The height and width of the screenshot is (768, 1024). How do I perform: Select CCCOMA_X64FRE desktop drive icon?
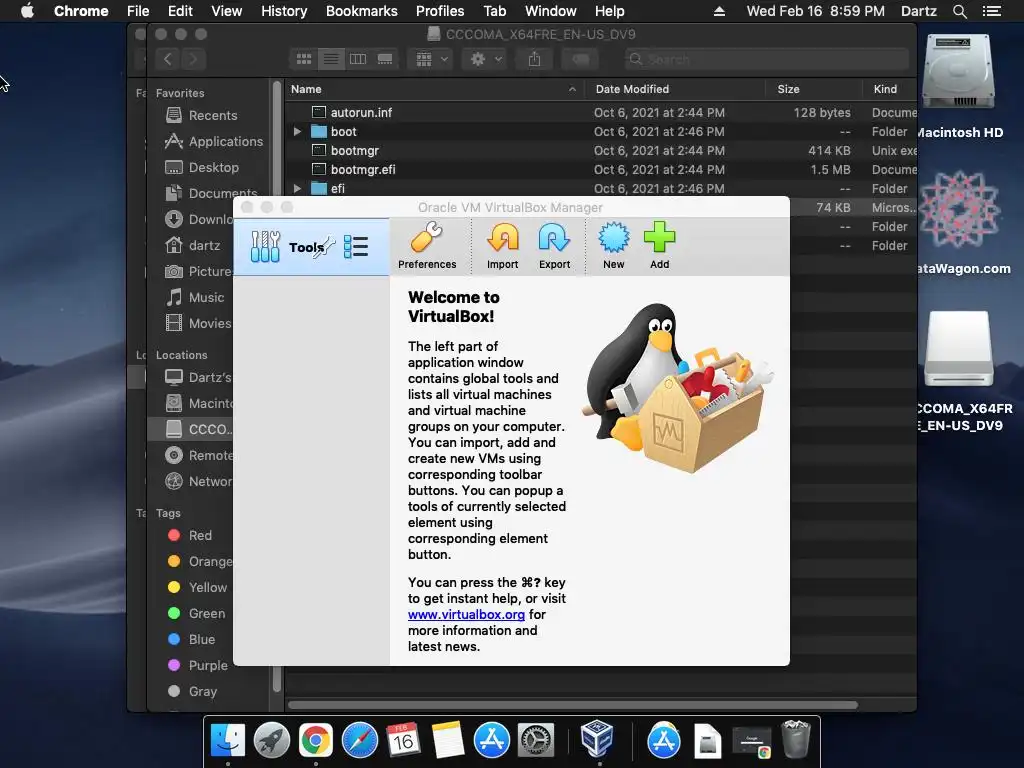[959, 349]
